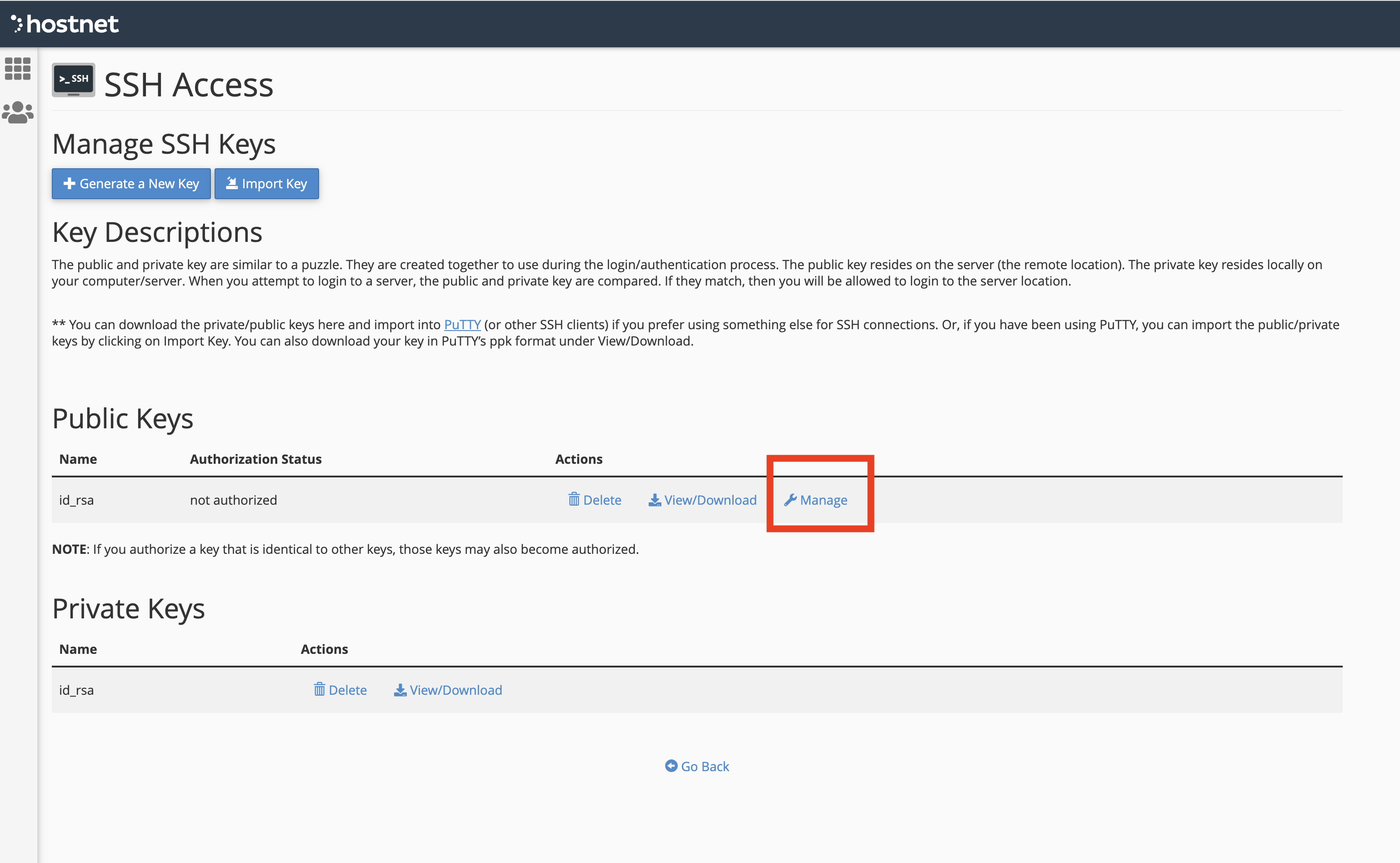Click the Go Back arrow icon
This screenshot has height=863, width=1400.
671,766
